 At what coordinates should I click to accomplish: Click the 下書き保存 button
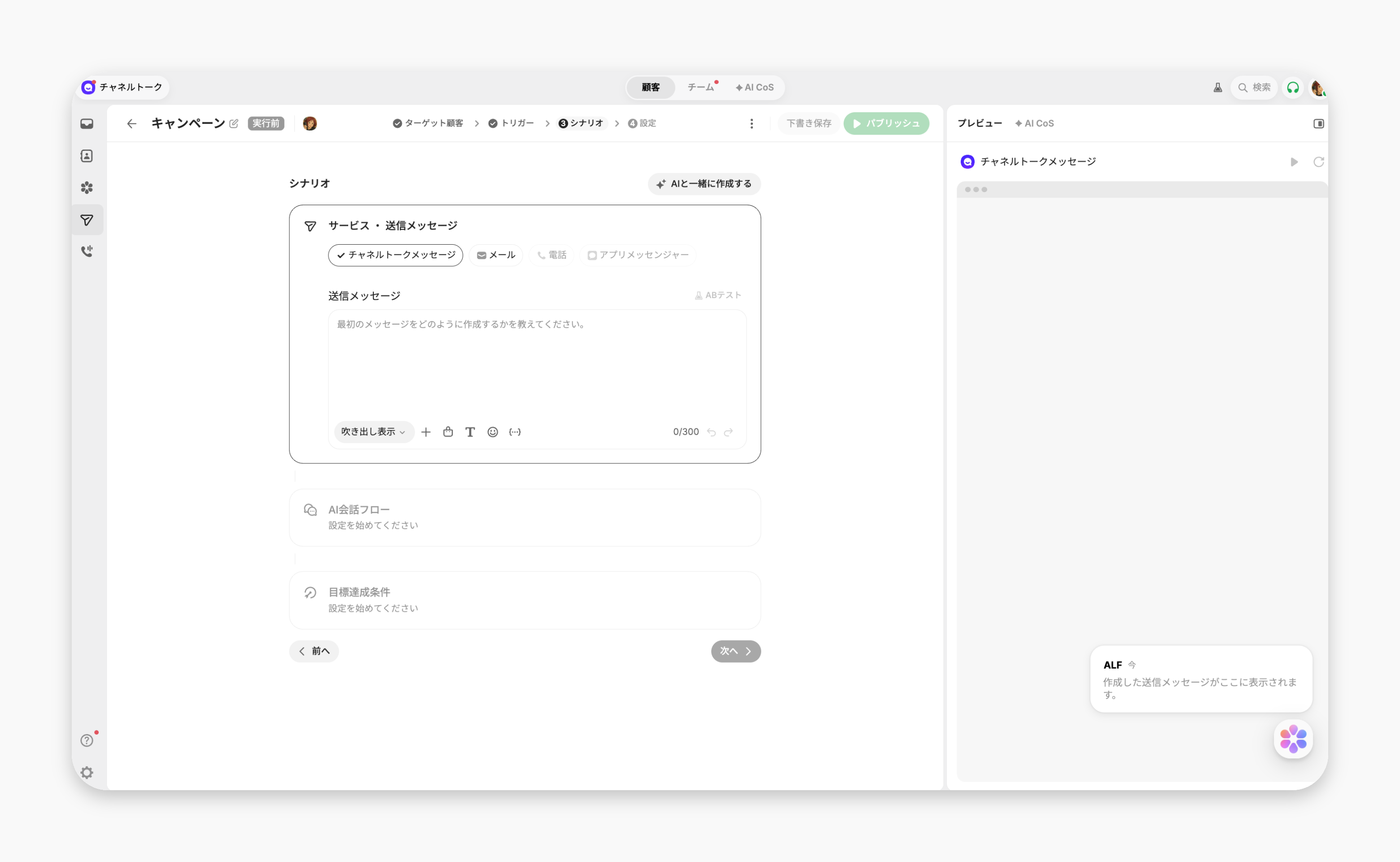pos(809,124)
